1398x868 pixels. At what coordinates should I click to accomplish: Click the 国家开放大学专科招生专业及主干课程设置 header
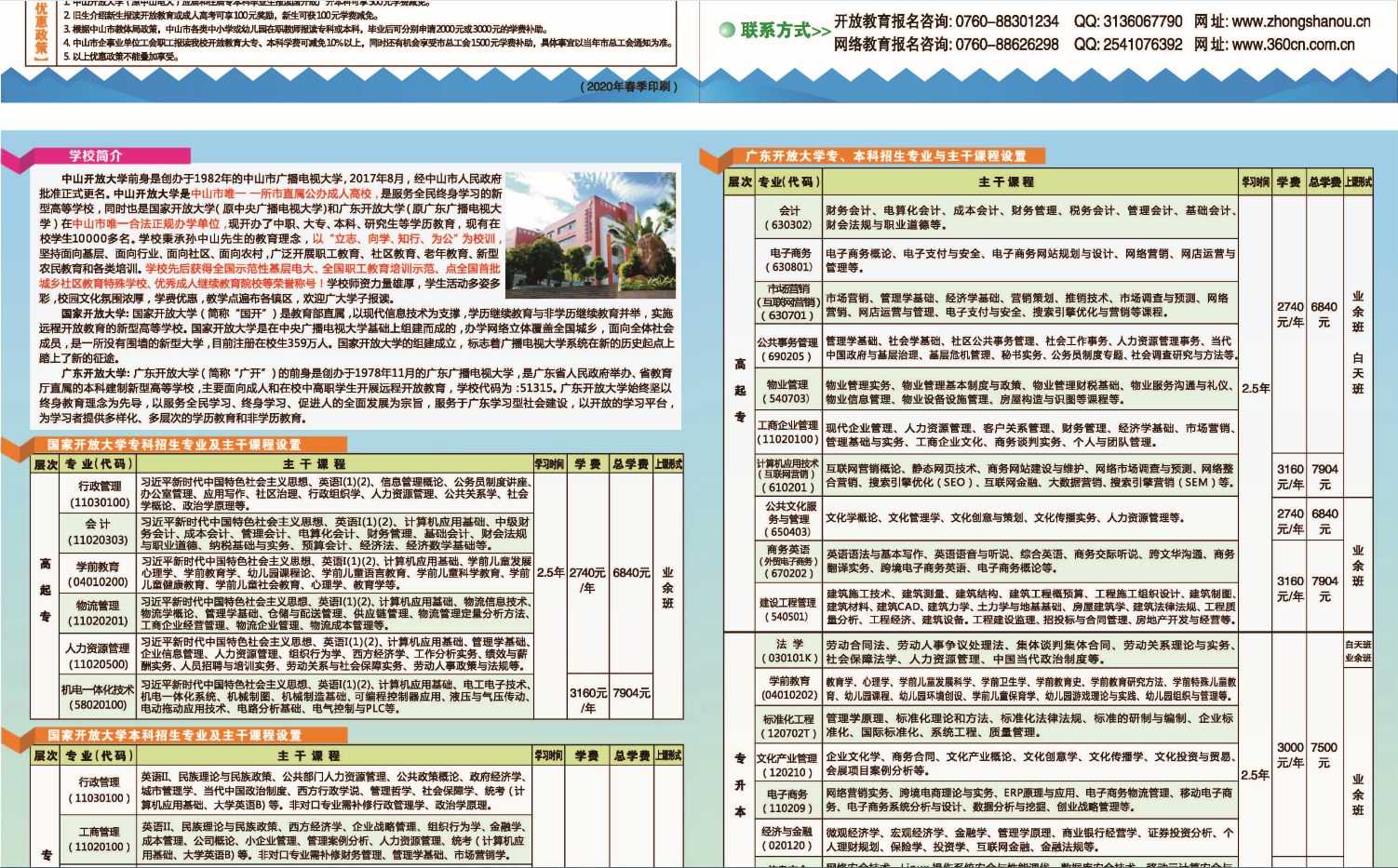(169, 445)
